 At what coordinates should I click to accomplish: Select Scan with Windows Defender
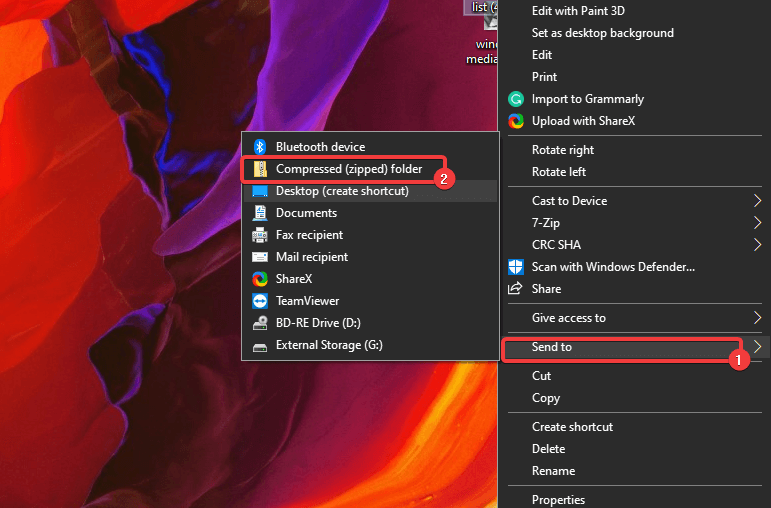coord(635,267)
